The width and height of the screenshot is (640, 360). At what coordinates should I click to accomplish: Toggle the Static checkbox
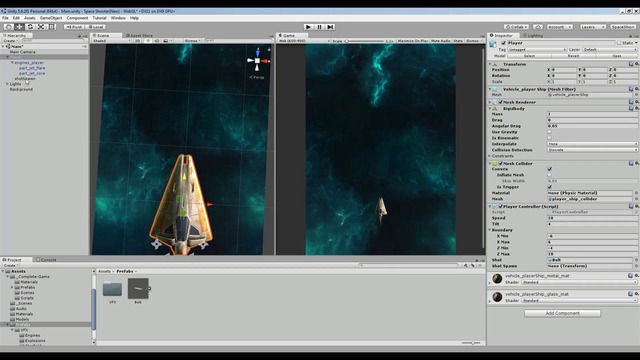[x=619, y=43]
